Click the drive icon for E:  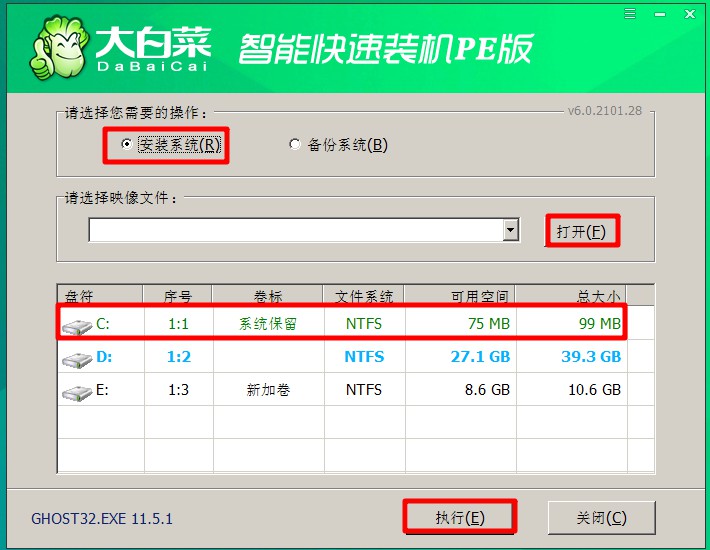tap(77, 393)
